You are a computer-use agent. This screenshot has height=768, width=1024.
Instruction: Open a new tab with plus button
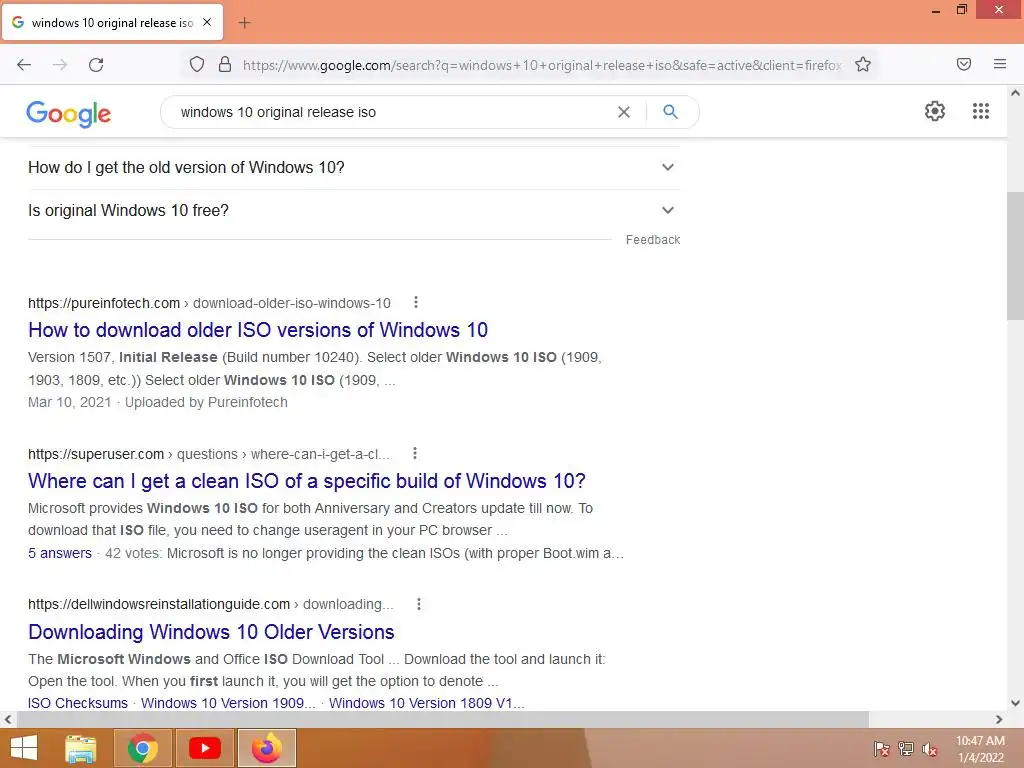244,23
